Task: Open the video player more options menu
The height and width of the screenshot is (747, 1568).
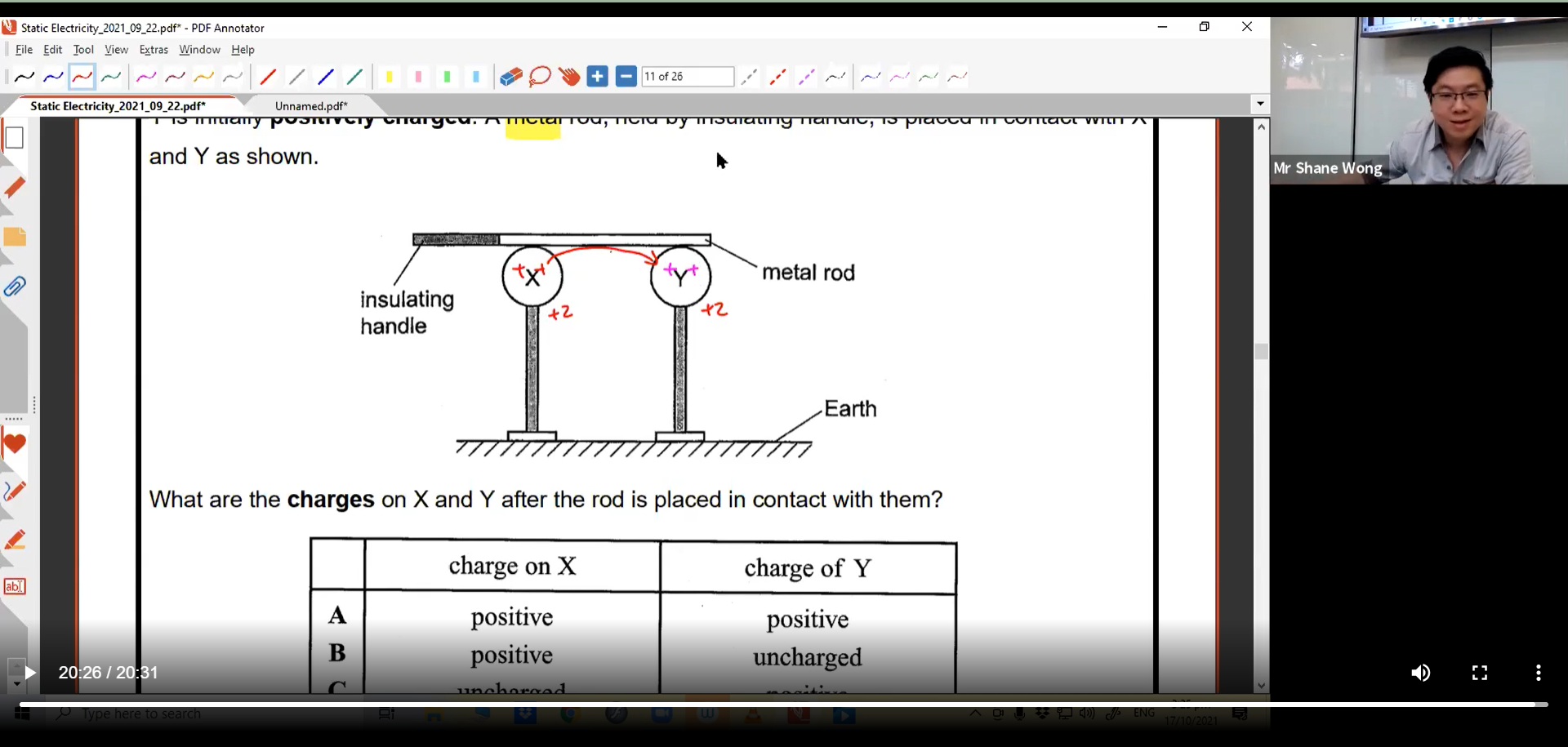Action: coord(1538,673)
